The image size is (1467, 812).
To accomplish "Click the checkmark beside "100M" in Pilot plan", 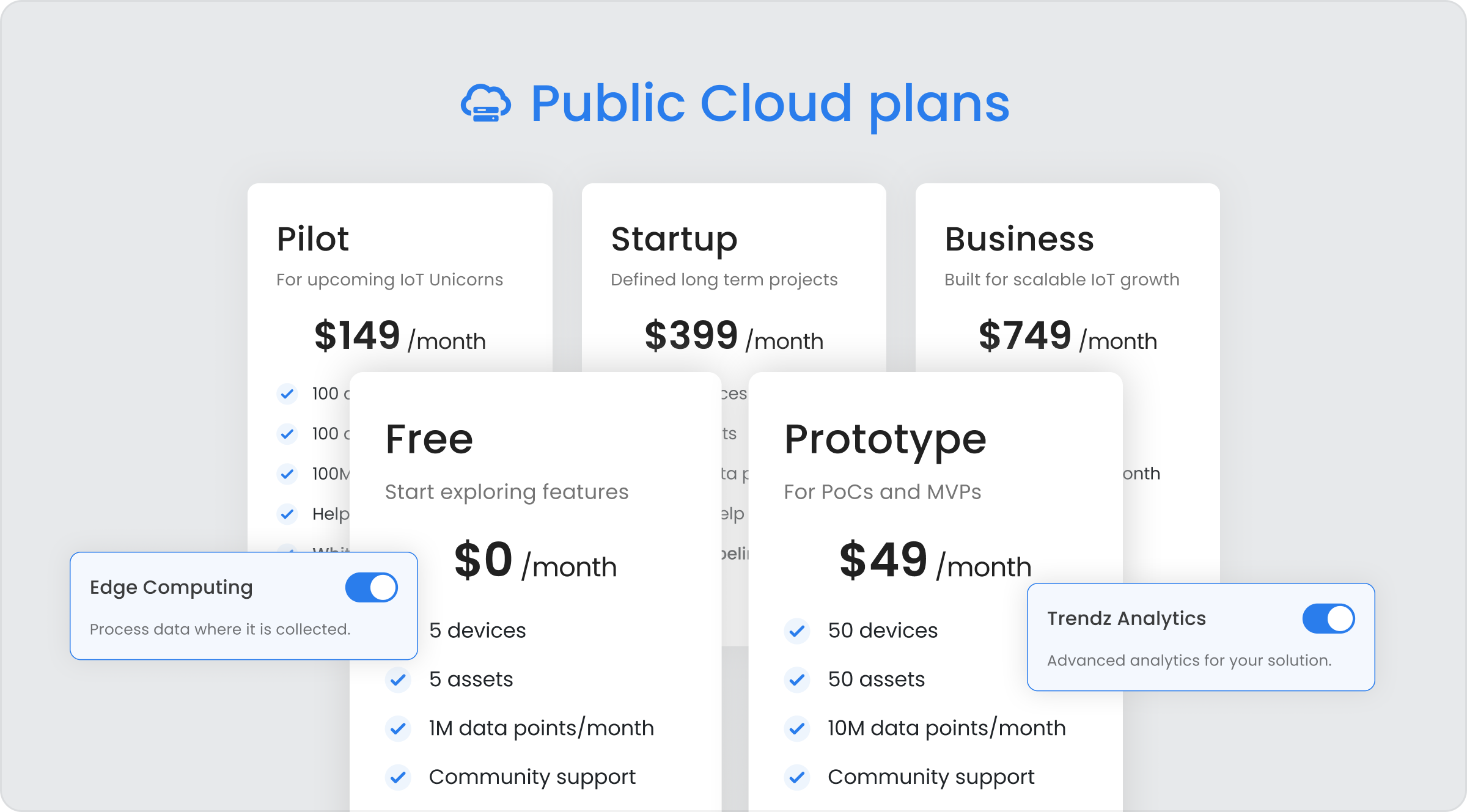I will pos(287,474).
